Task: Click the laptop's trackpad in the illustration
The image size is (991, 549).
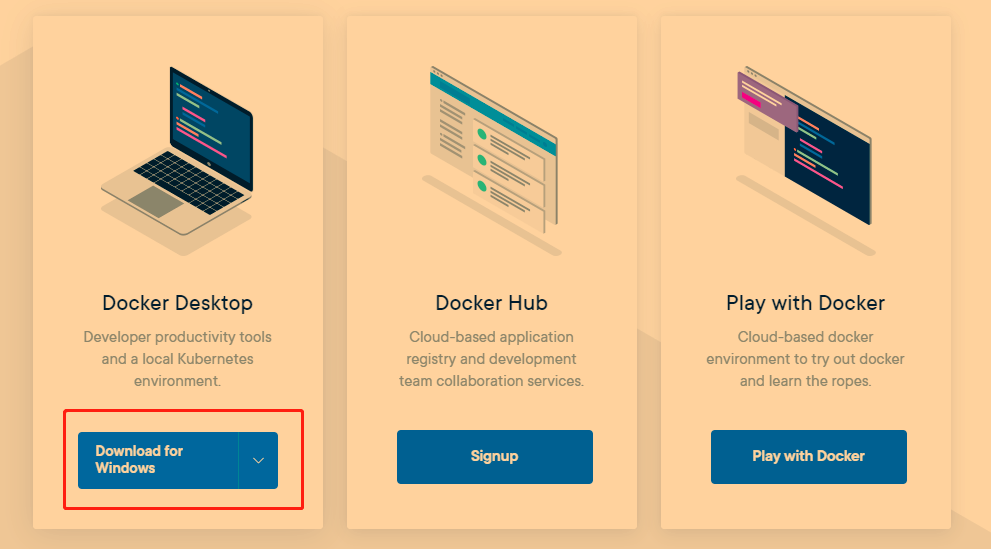Action: (x=155, y=201)
